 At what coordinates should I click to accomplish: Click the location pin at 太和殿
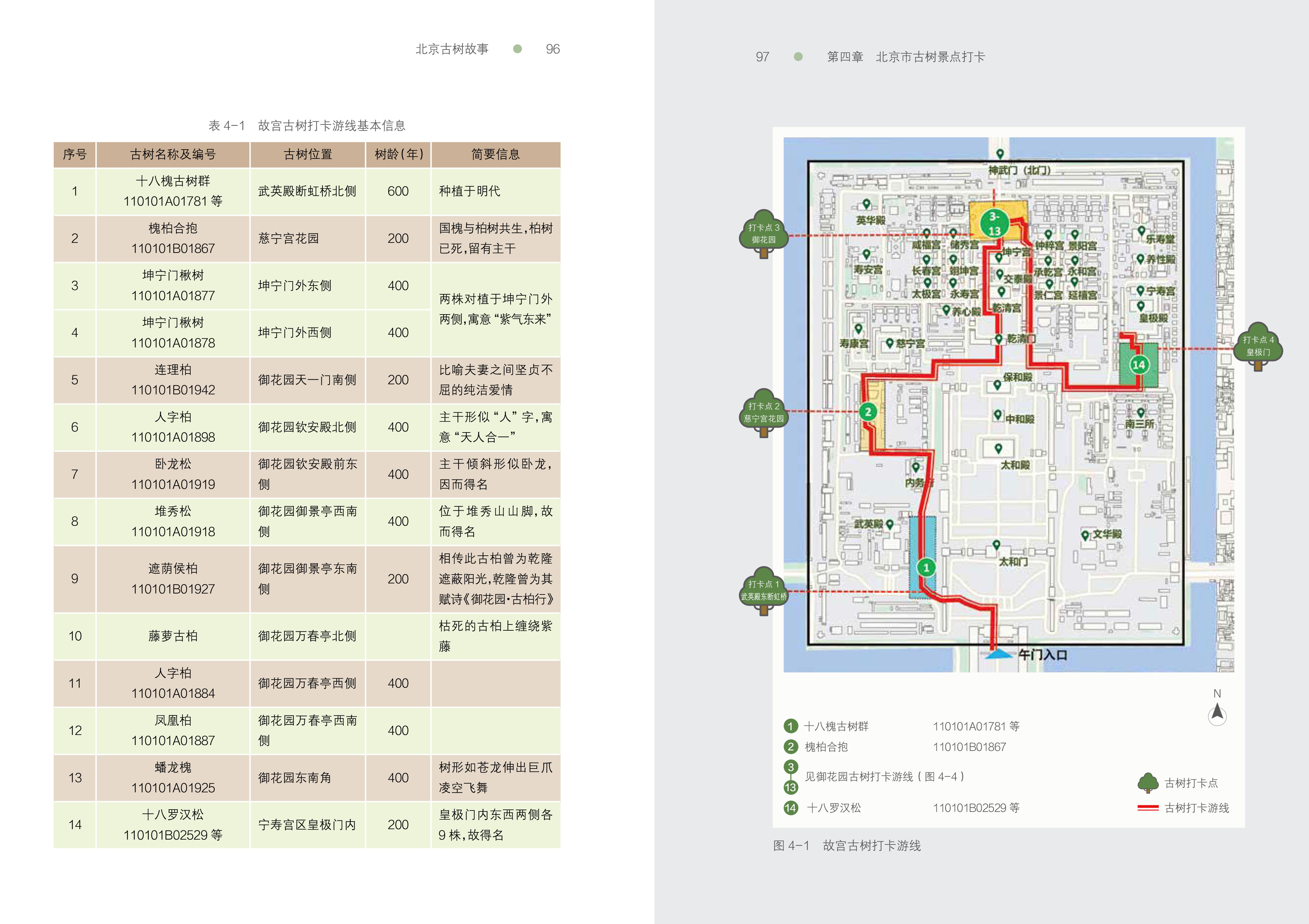(x=998, y=448)
